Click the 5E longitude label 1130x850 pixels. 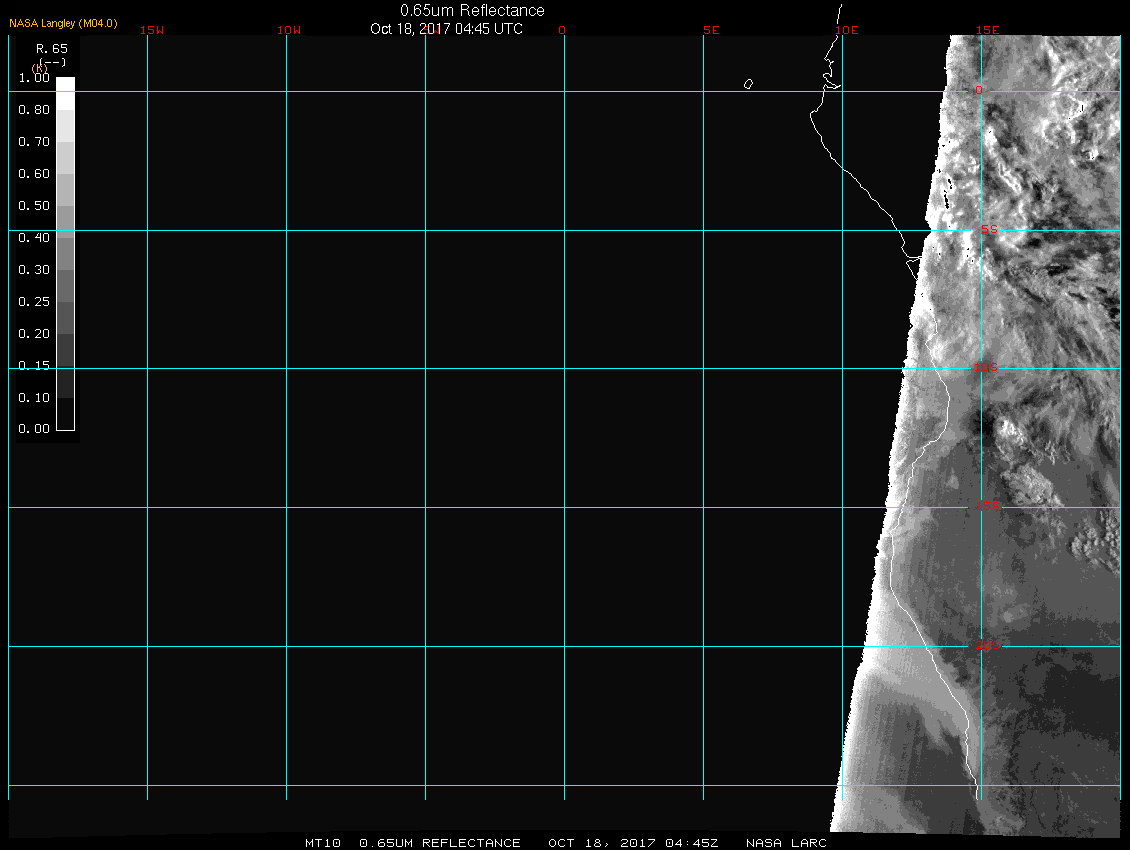point(711,30)
